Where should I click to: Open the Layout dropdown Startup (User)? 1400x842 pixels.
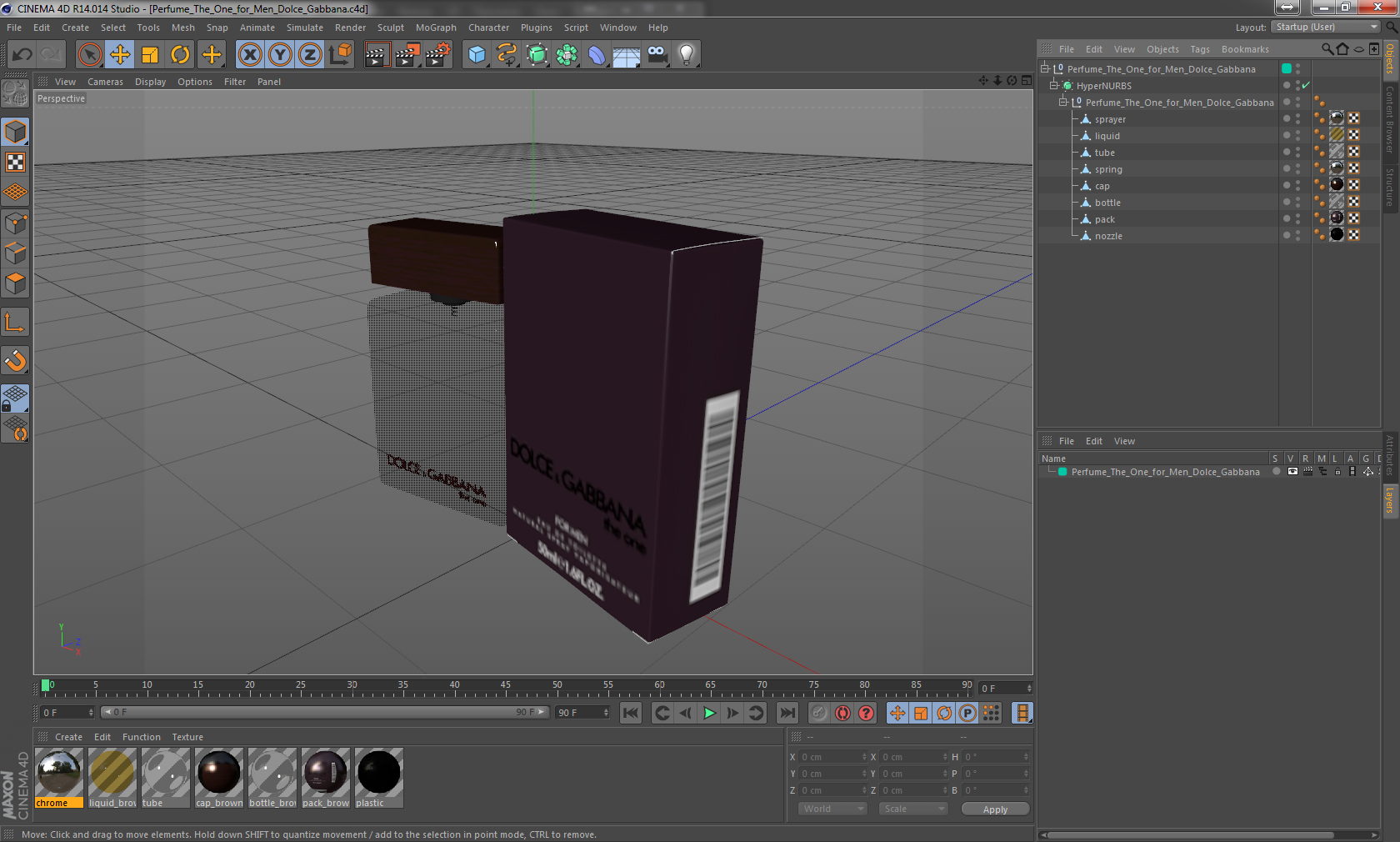(x=1327, y=28)
